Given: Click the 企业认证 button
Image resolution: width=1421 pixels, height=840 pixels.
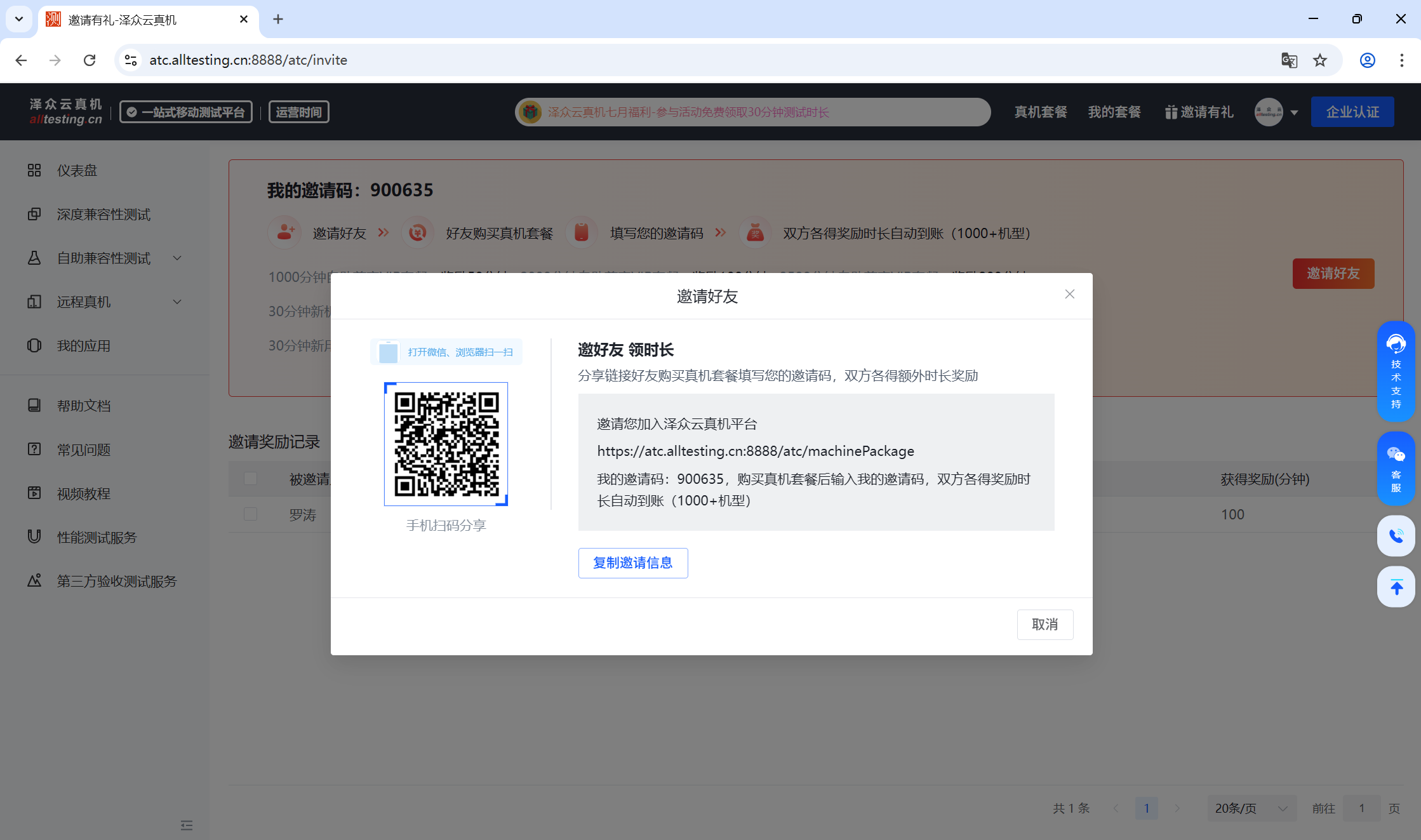Looking at the screenshot, I should coord(1352,112).
